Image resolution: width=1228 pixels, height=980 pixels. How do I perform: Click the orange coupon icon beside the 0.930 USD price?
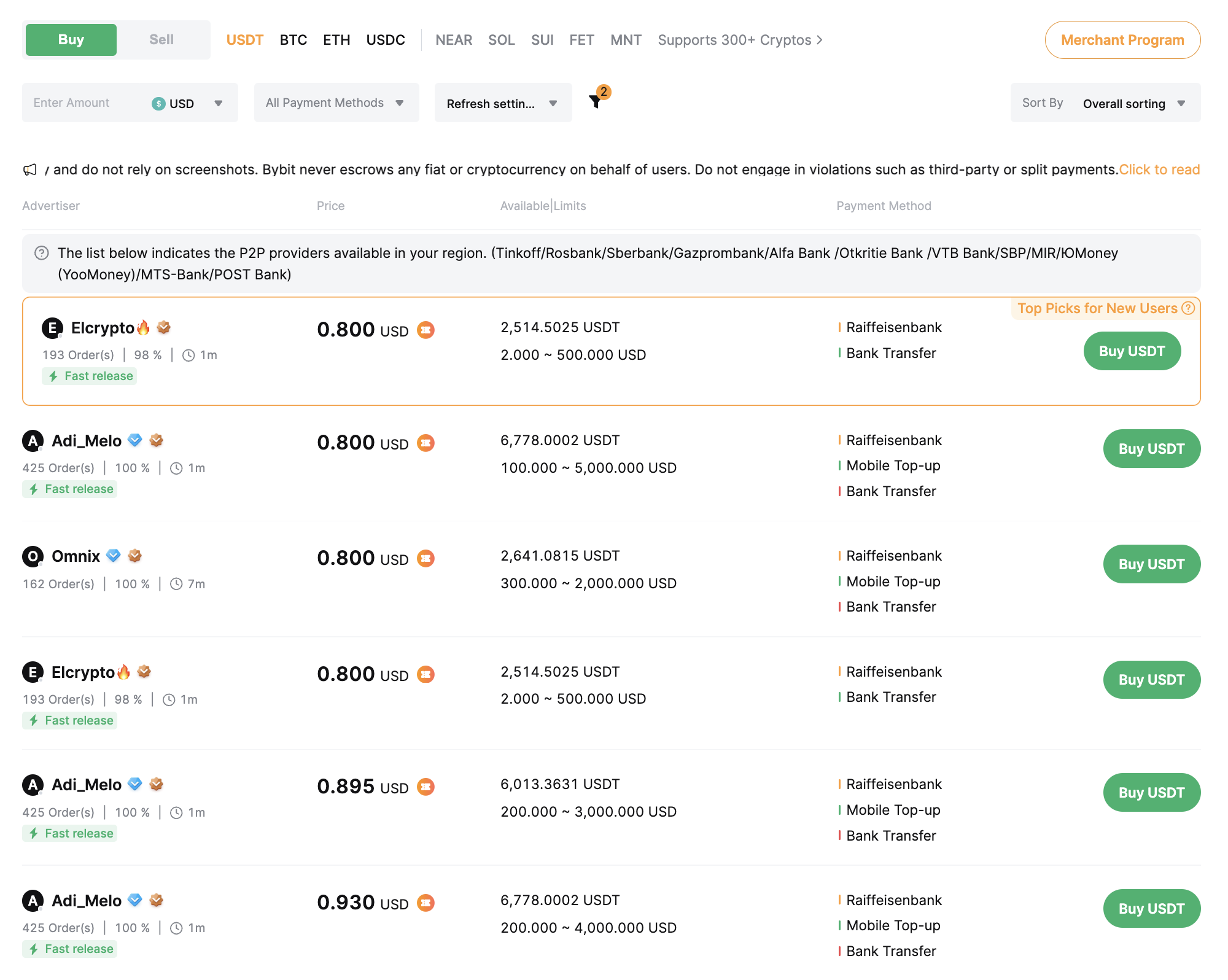(x=426, y=903)
